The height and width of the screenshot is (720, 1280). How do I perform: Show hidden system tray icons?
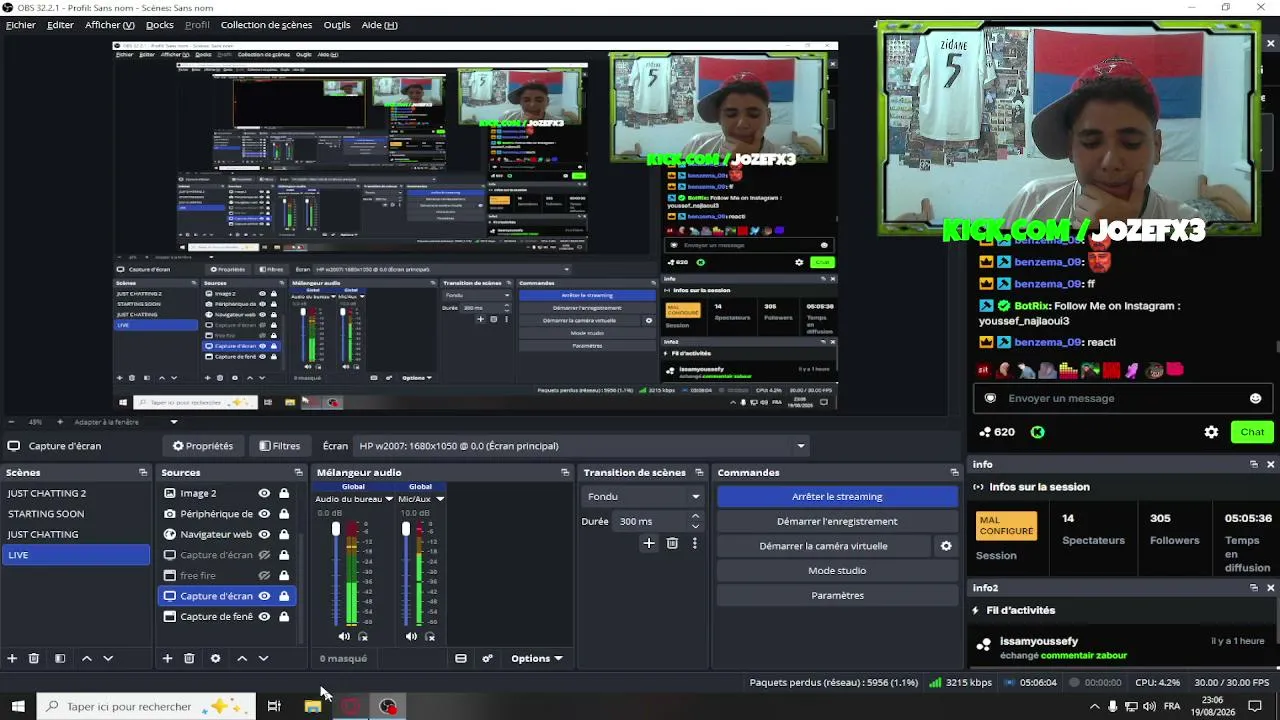tap(1094, 707)
